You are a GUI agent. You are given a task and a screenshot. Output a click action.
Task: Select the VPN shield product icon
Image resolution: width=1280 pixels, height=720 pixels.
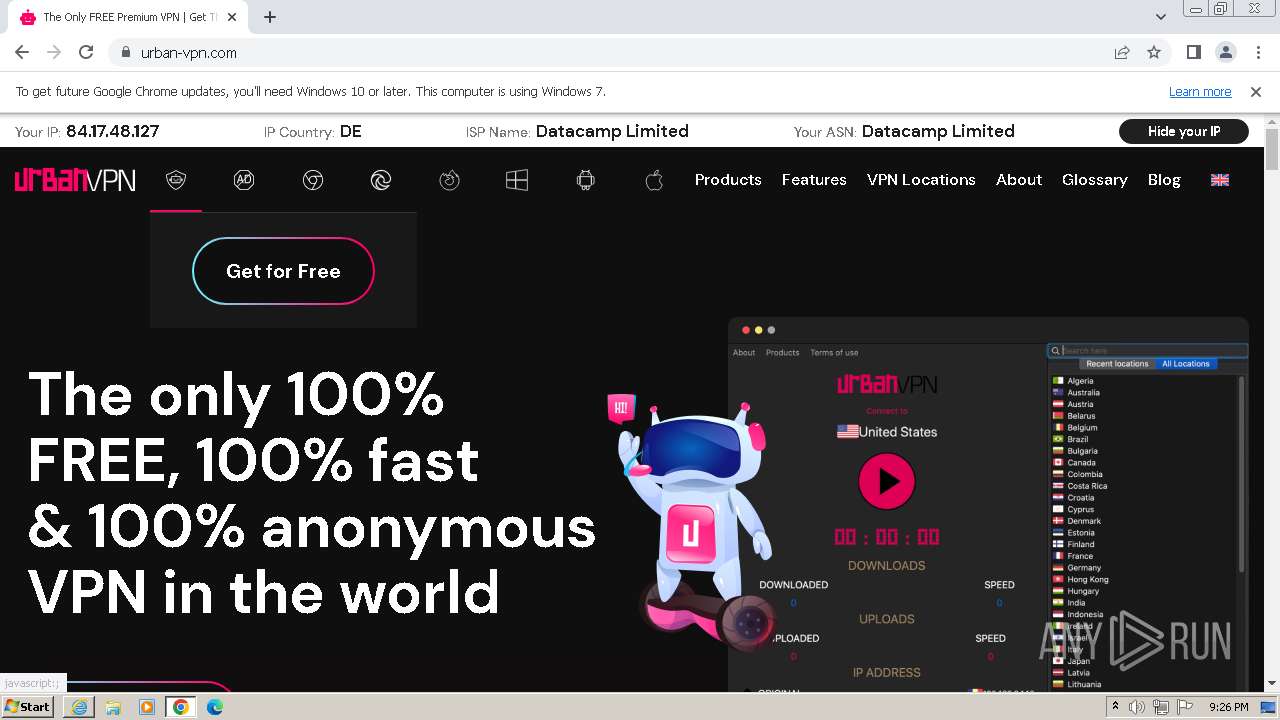coord(176,180)
